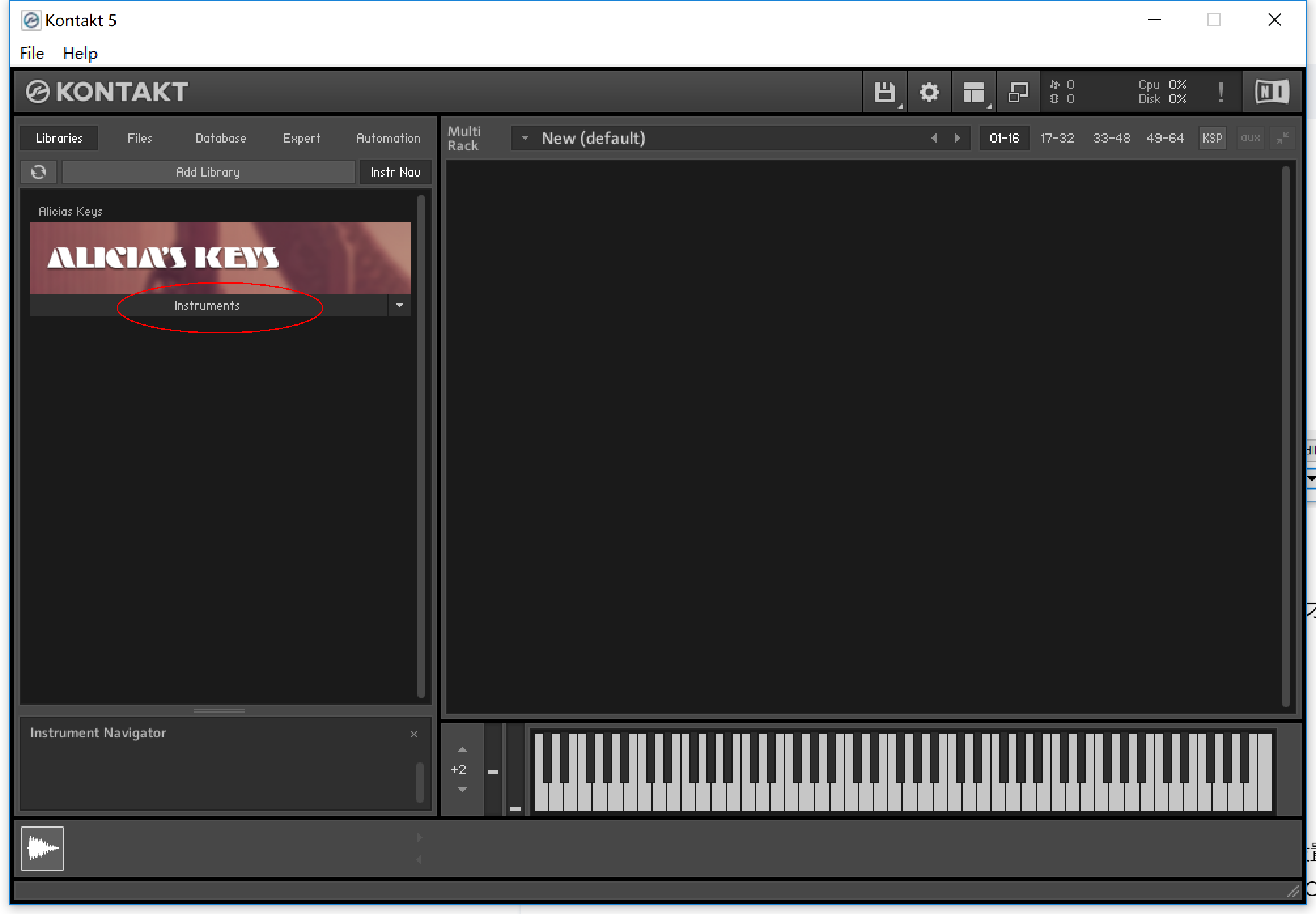This screenshot has width=1316, height=914.
Task: Switch to the Automation tab
Action: [x=388, y=138]
